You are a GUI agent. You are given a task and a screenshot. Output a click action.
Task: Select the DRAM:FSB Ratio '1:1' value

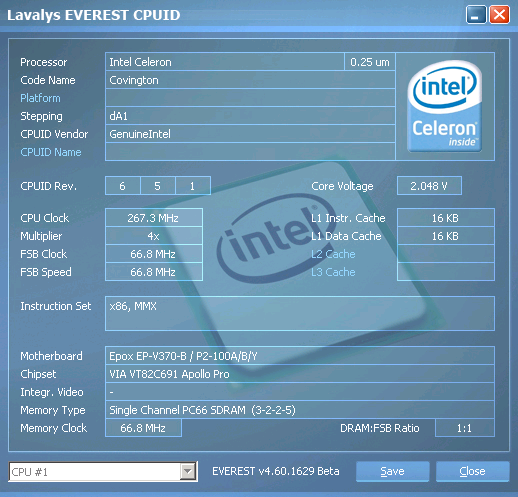(465, 428)
